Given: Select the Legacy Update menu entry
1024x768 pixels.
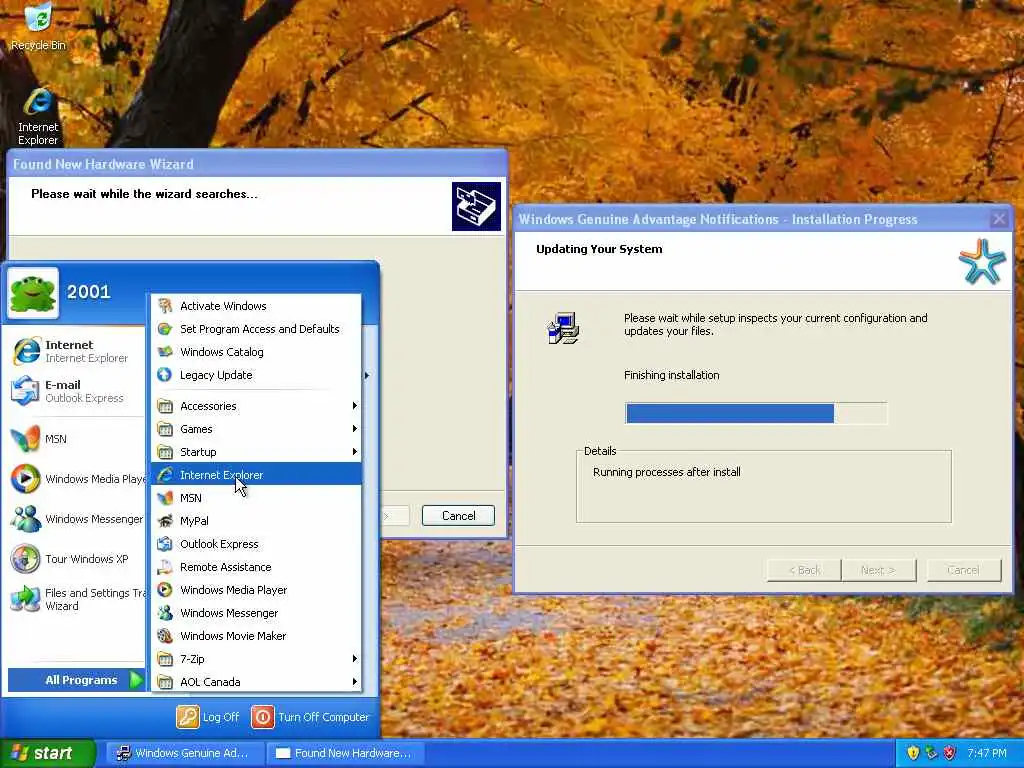Looking at the screenshot, I should (256, 375).
